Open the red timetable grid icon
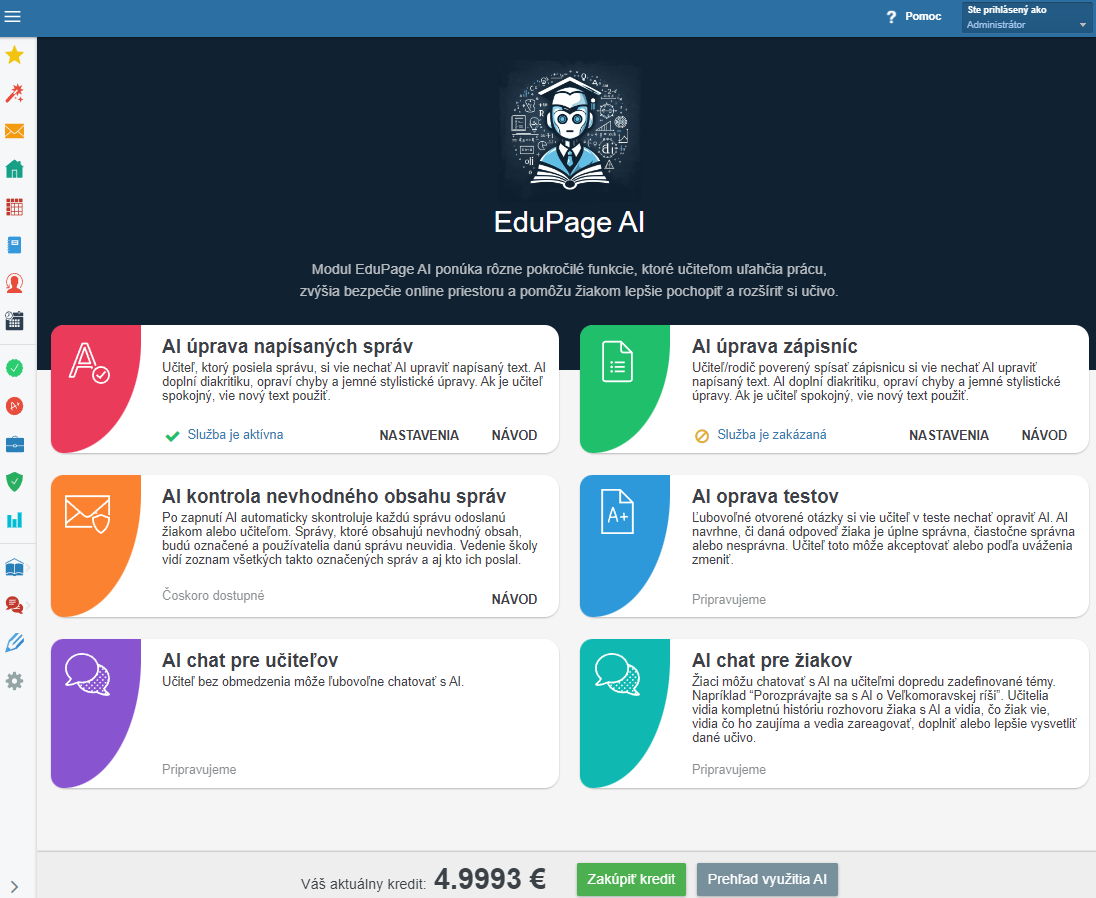The image size is (1096, 898). tap(15, 207)
